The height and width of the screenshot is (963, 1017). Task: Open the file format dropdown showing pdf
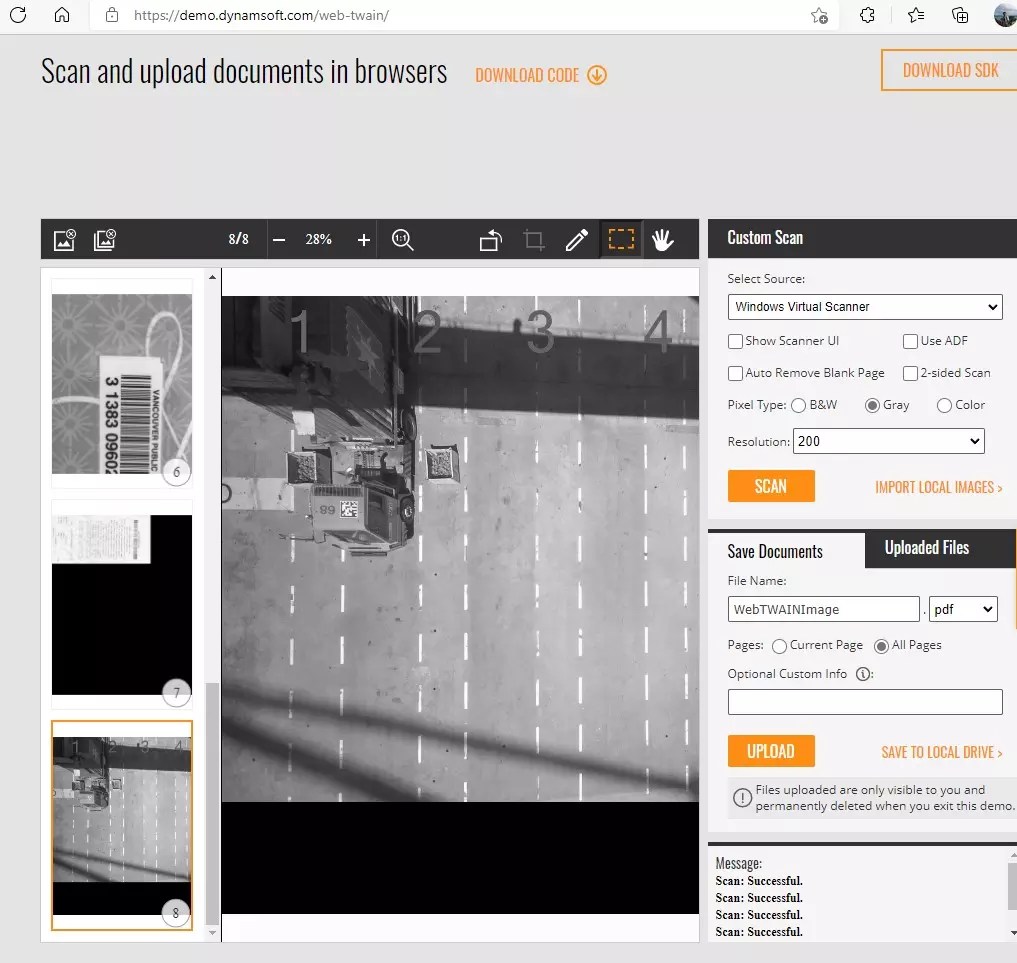962,609
